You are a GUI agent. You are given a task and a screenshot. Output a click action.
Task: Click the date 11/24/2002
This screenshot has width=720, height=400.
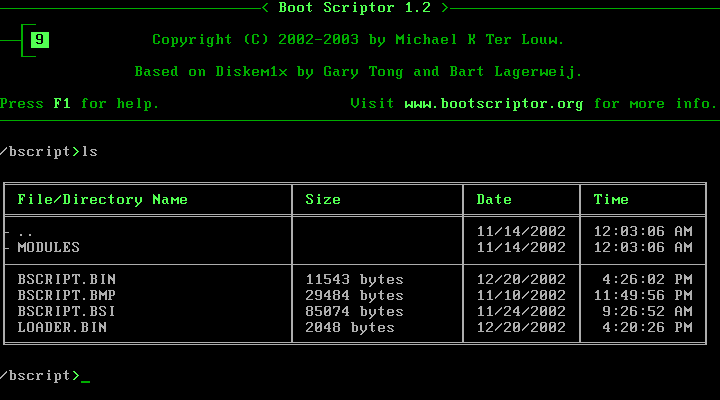521,312
